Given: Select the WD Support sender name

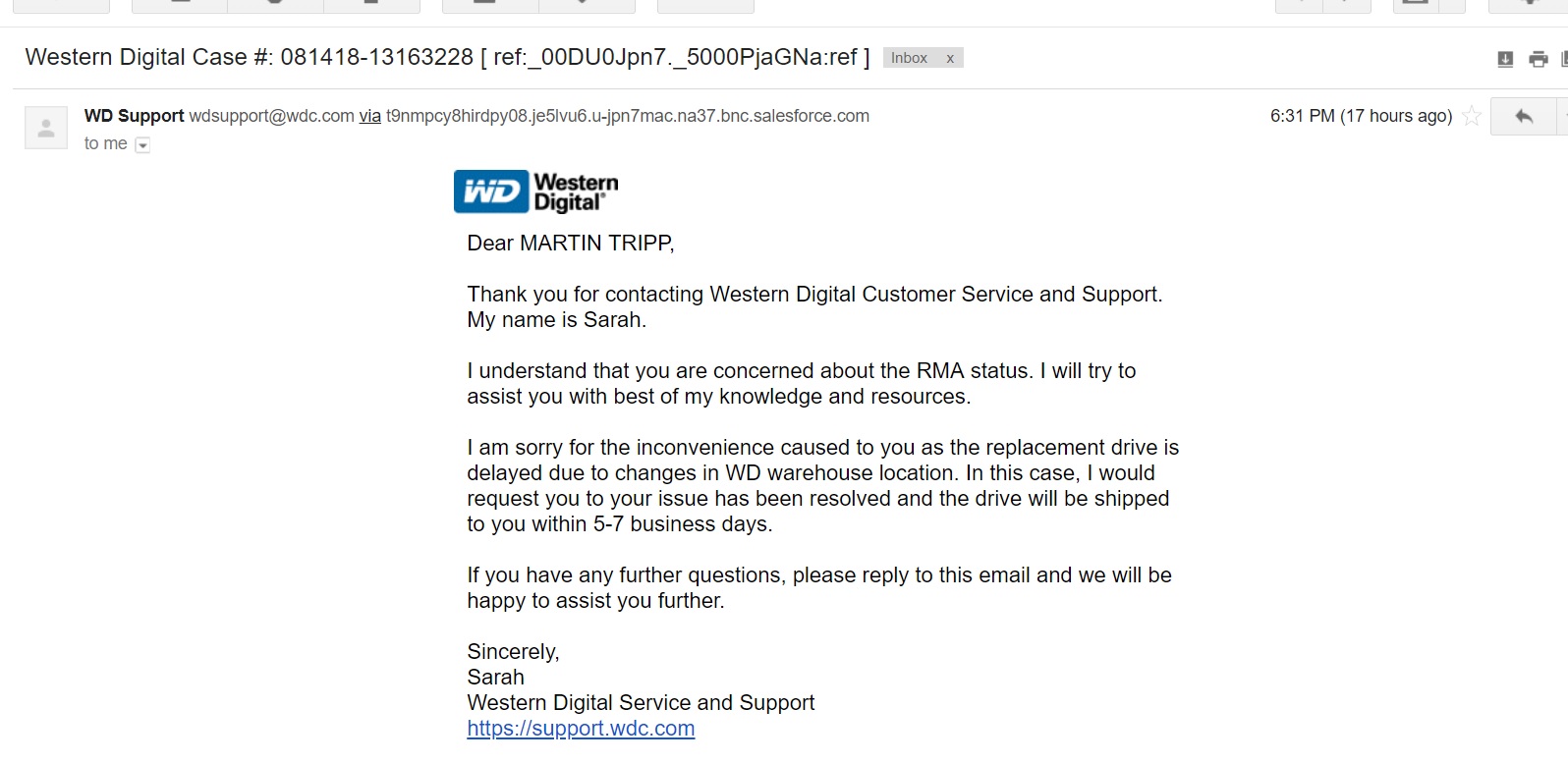Looking at the screenshot, I should [x=135, y=116].
